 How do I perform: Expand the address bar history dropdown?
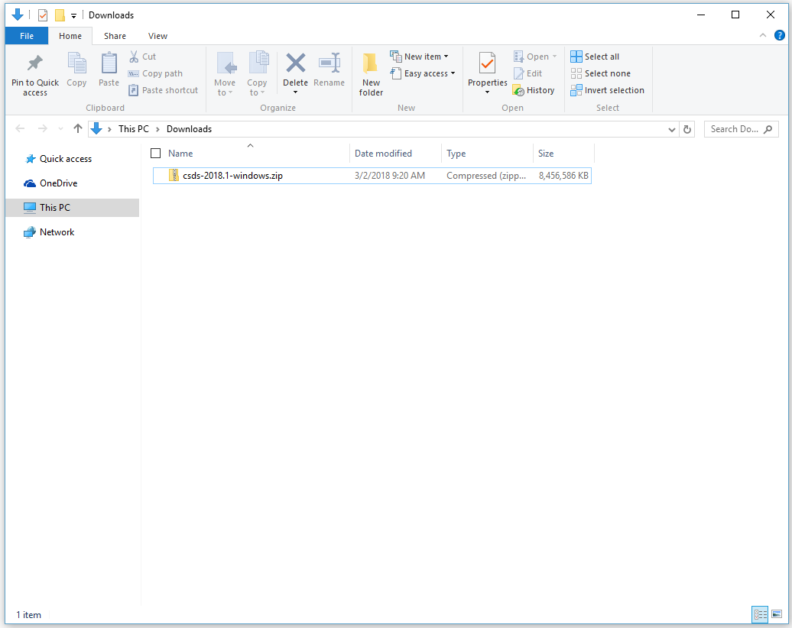(x=672, y=129)
